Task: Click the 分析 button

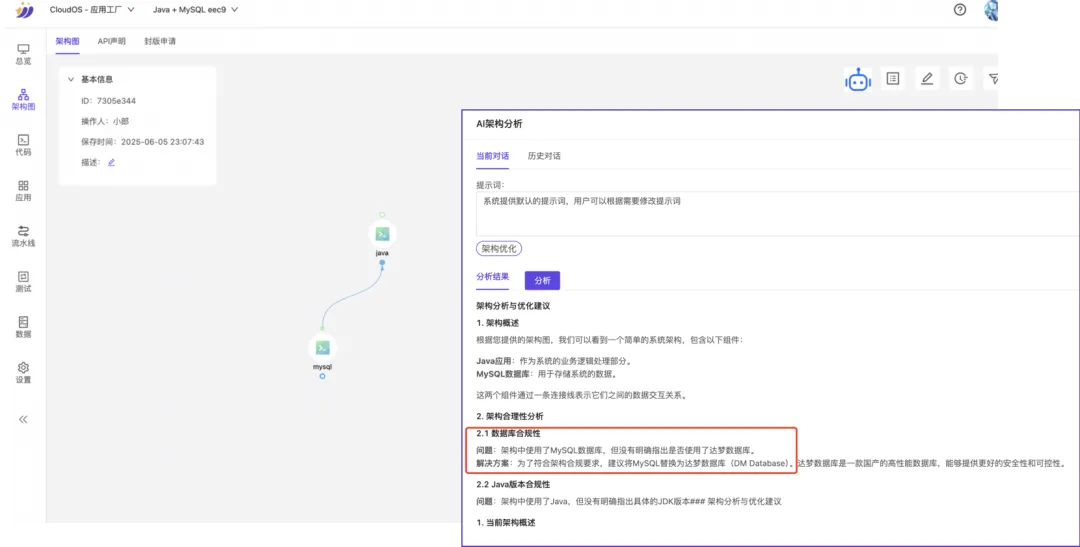Action: point(542,280)
